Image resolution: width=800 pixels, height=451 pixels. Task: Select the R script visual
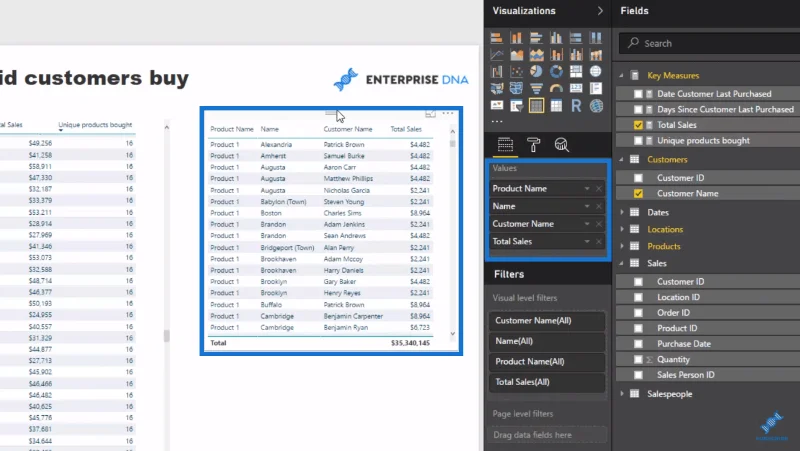576,106
